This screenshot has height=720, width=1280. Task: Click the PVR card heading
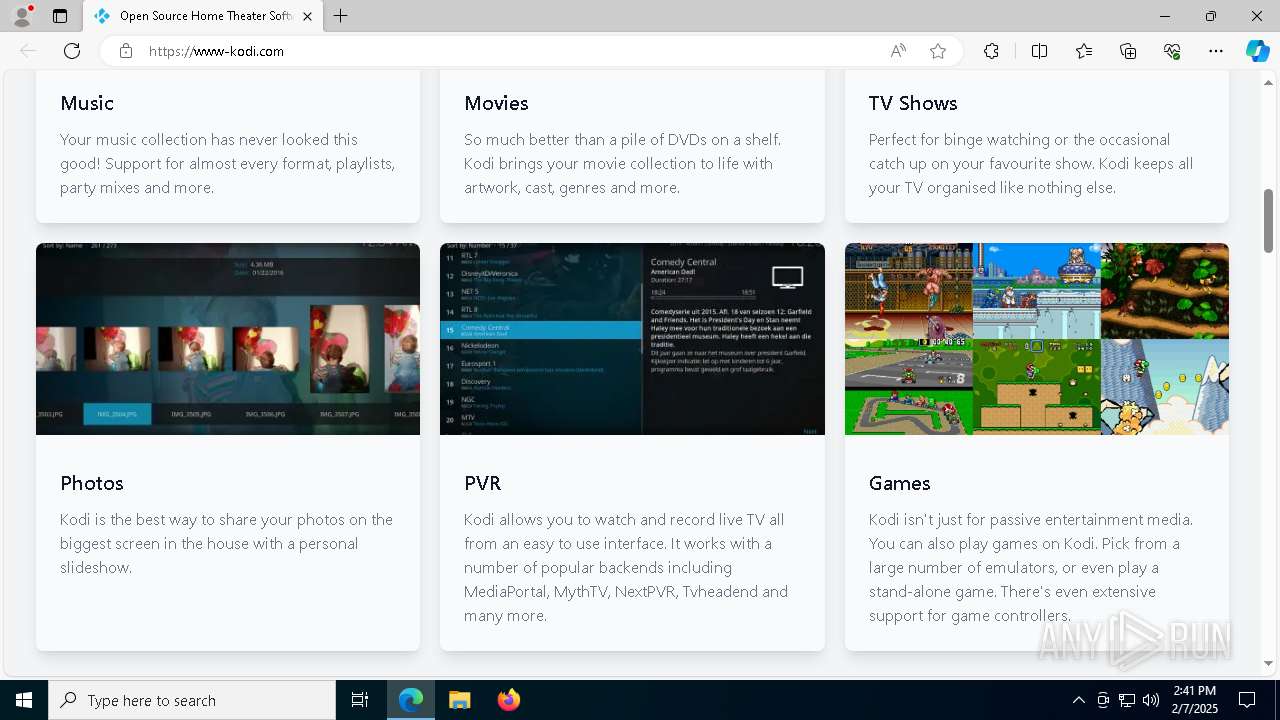click(x=483, y=483)
